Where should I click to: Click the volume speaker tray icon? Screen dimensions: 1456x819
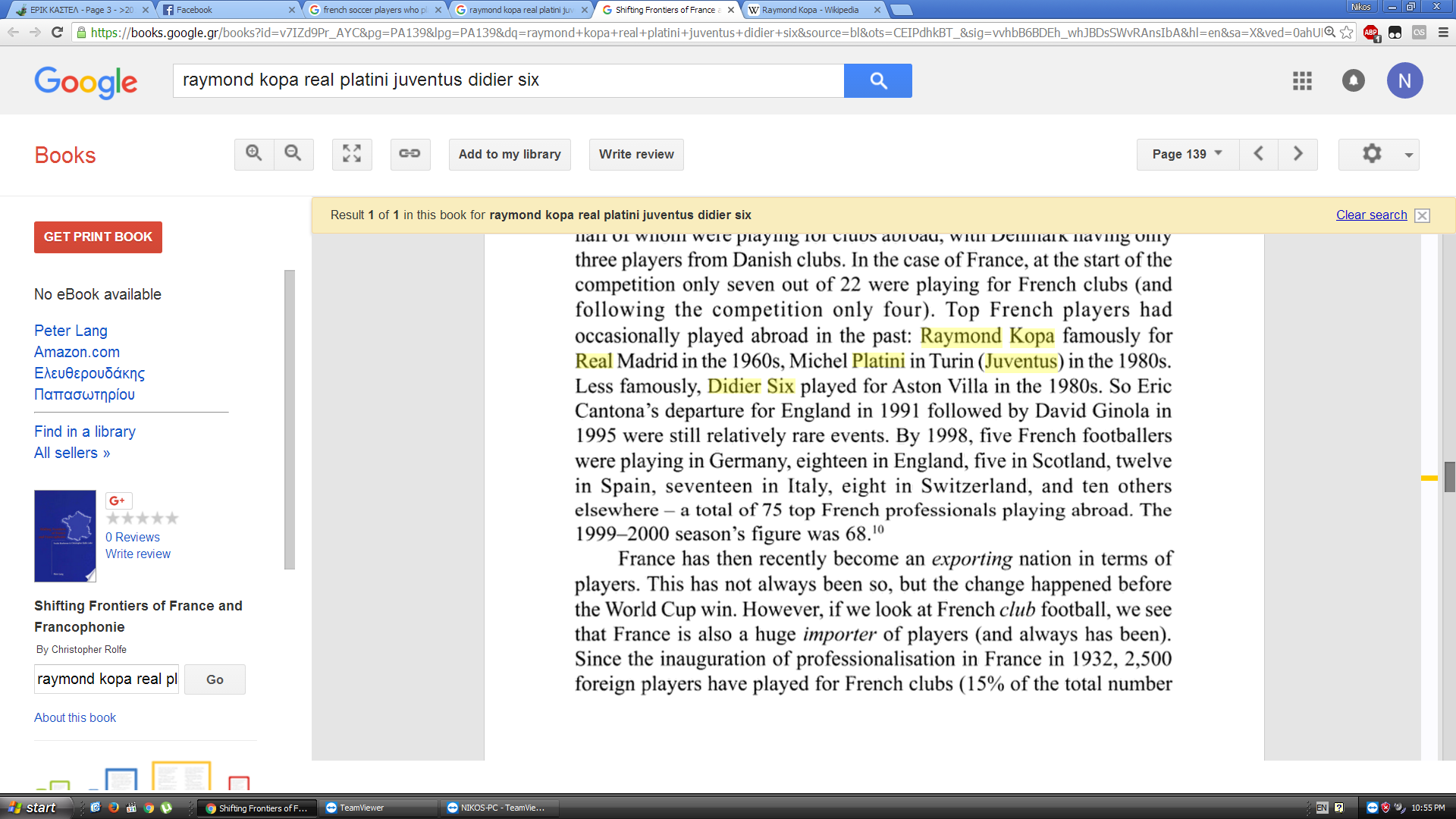click(x=1400, y=808)
